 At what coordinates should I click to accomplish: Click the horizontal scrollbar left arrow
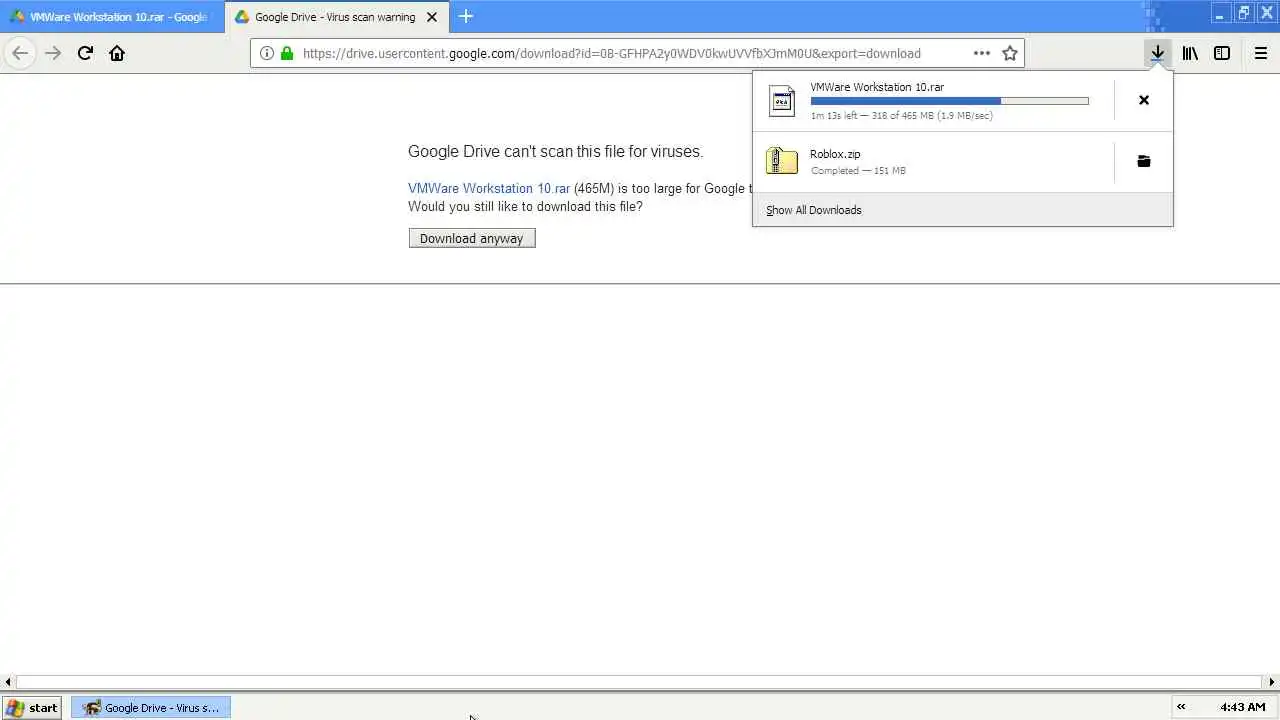click(8, 682)
